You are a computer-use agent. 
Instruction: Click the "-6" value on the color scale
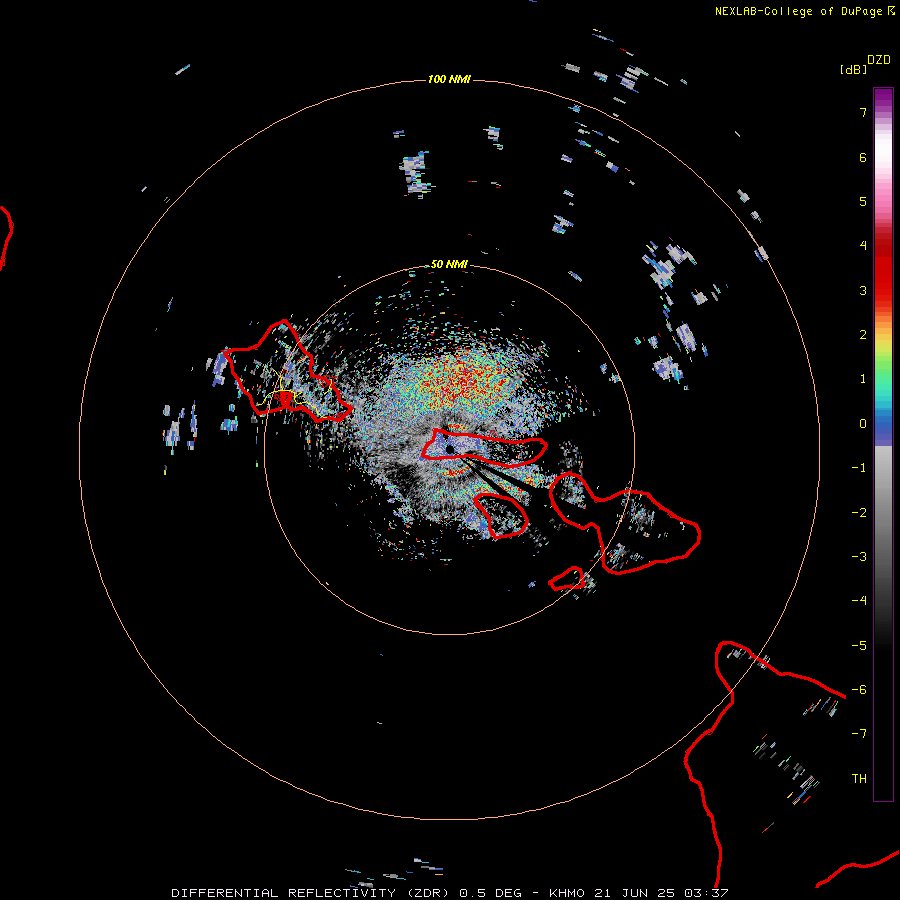859,689
